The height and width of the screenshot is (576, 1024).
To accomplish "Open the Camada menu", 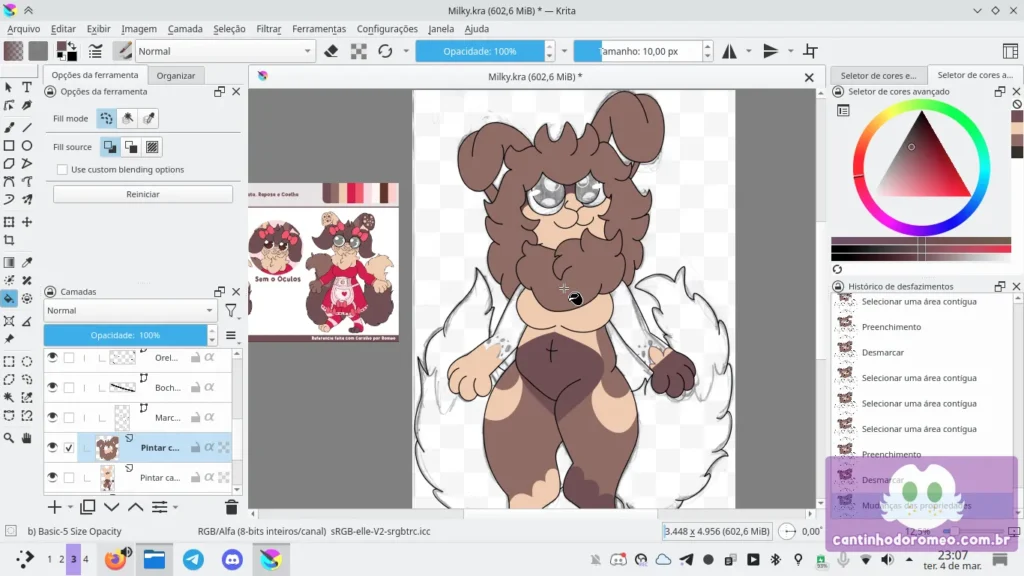I will click(x=185, y=29).
